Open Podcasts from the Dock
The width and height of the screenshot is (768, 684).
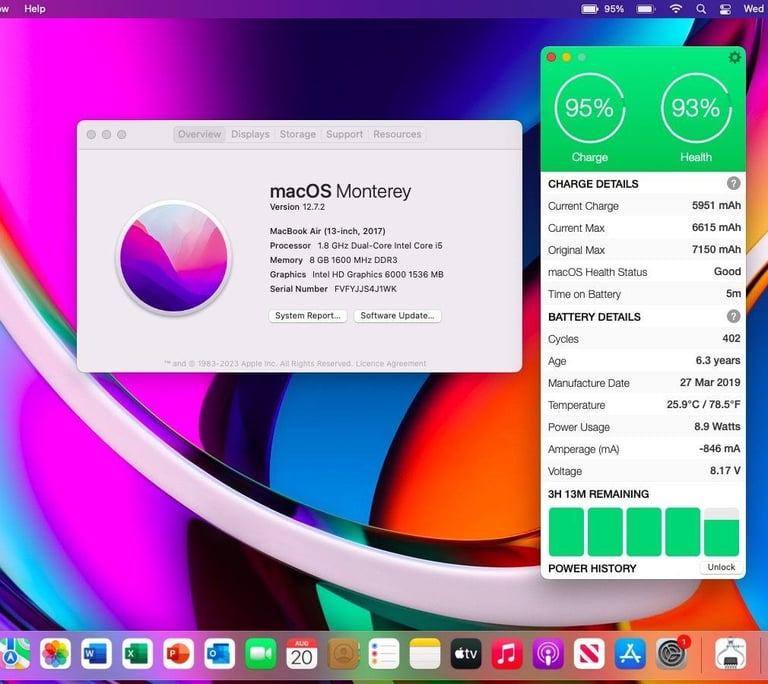tap(548, 654)
